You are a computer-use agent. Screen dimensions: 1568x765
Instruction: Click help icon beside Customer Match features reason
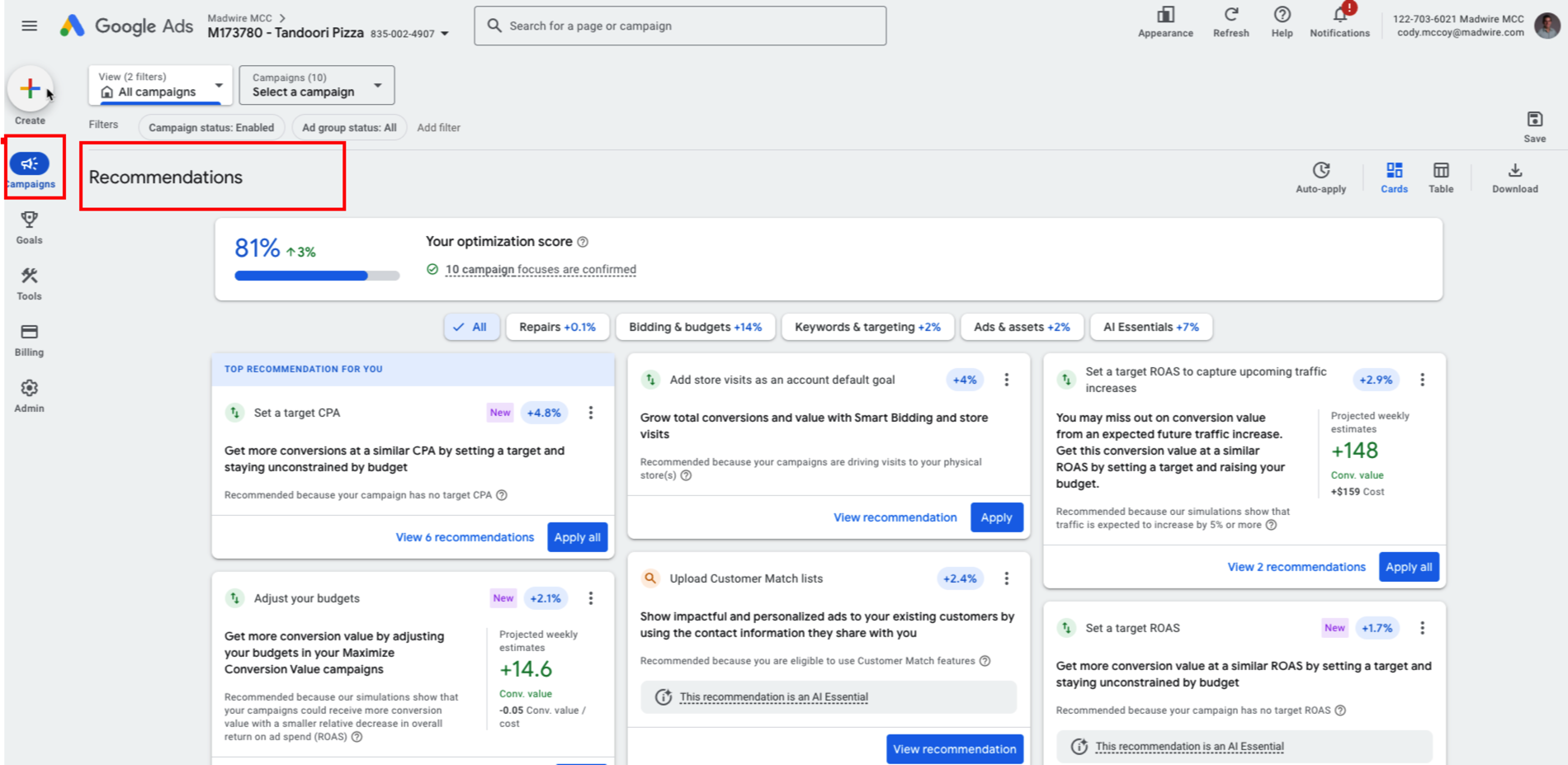[985, 661]
